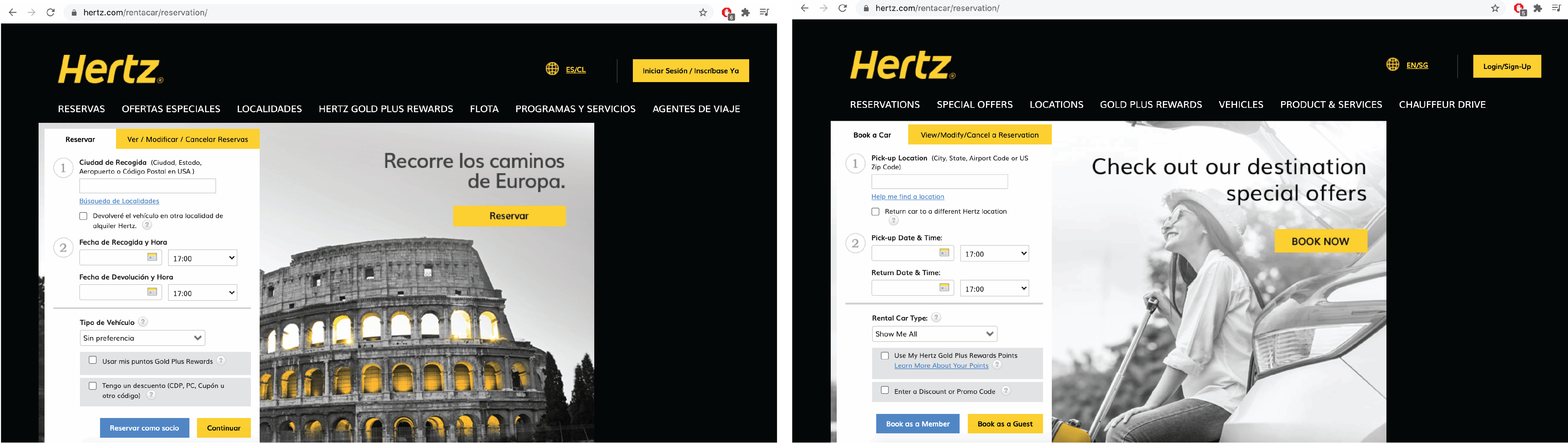Open the 17:00 pickup time dropdown

pyautogui.click(x=994, y=253)
